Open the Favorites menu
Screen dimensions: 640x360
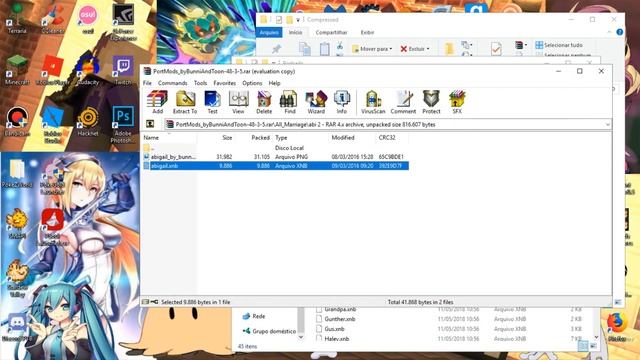click(224, 83)
